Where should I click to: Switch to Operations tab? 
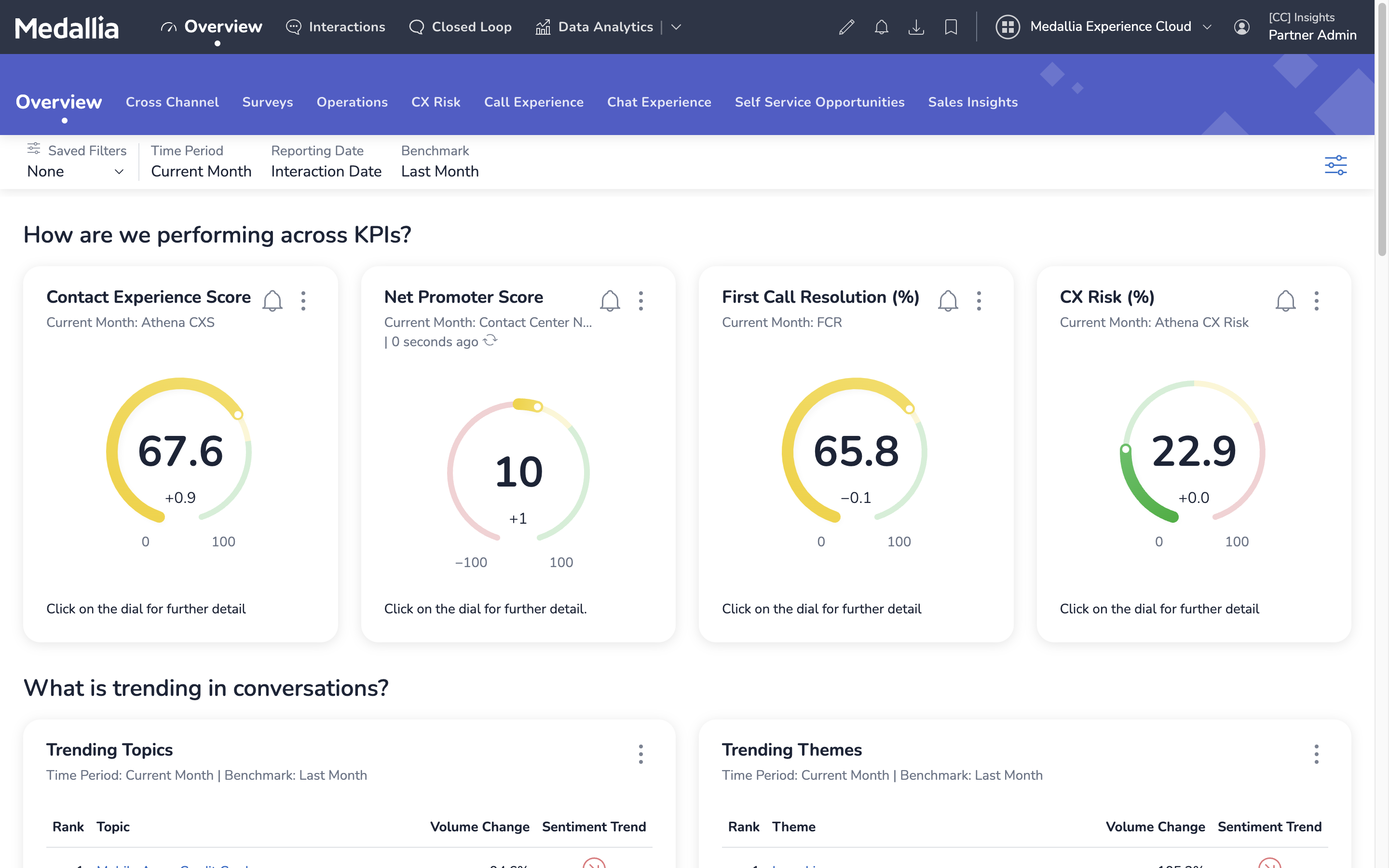point(352,102)
